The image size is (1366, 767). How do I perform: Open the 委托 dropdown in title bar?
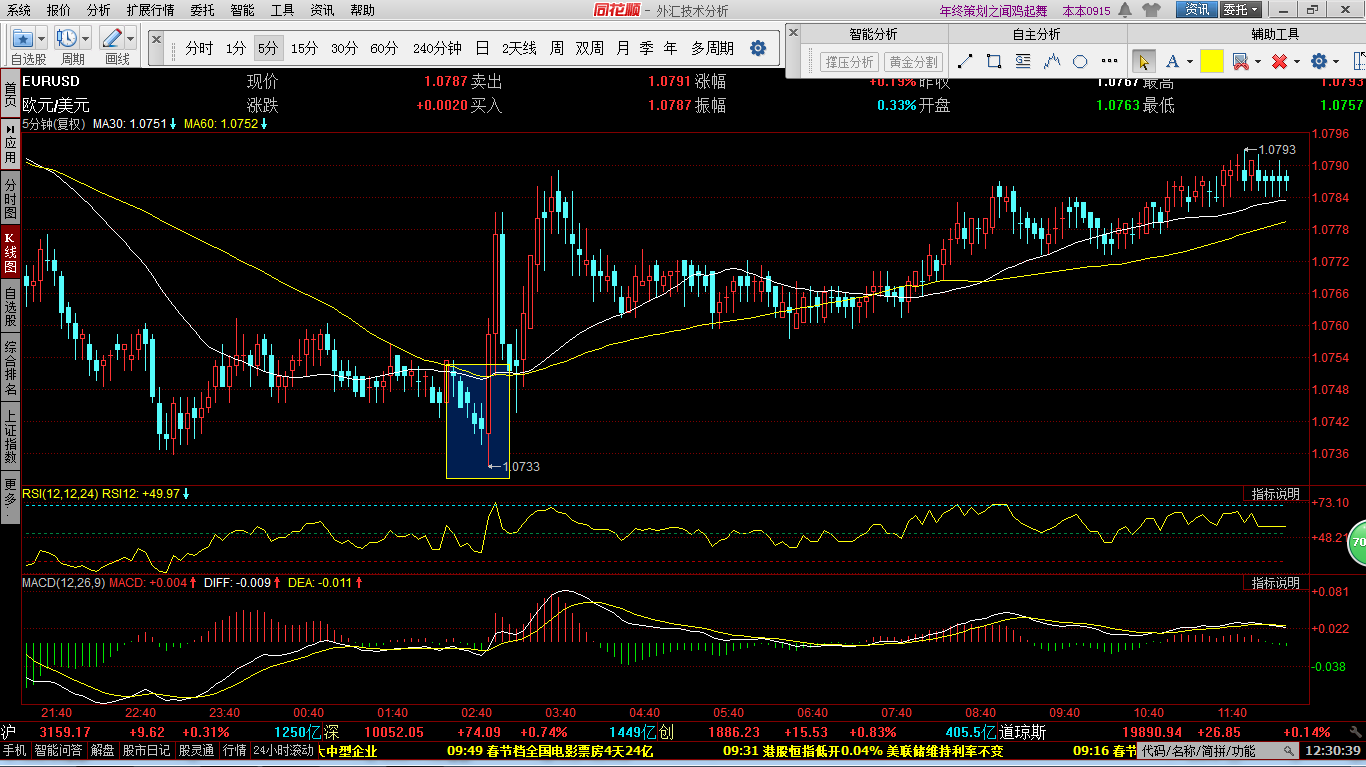[1241, 10]
